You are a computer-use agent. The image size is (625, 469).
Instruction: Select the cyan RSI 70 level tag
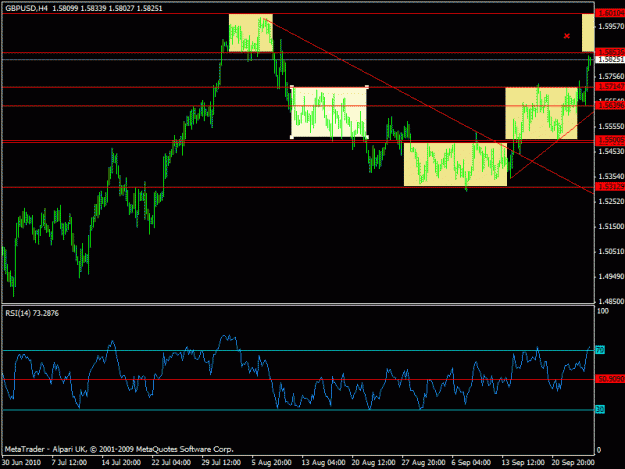pyautogui.click(x=600, y=350)
